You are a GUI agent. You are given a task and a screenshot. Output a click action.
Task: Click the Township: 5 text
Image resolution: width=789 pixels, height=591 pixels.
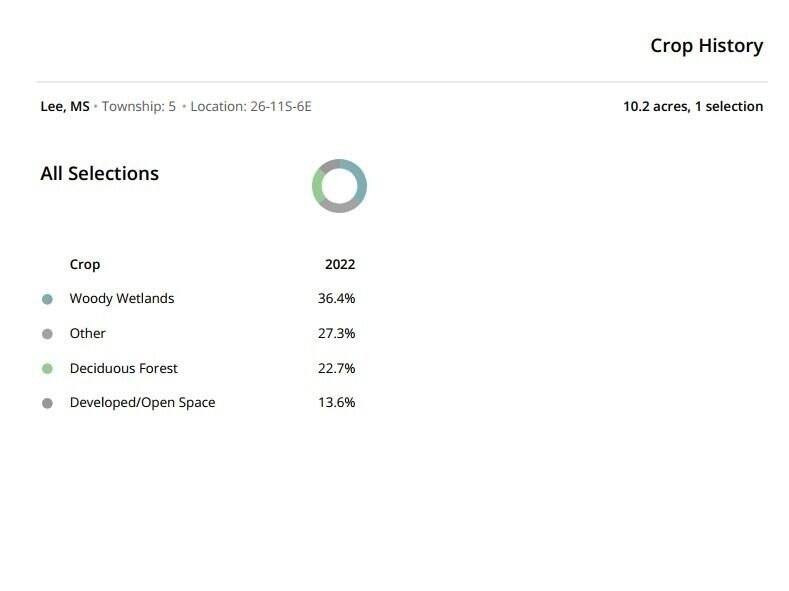click(x=139, y=107)
